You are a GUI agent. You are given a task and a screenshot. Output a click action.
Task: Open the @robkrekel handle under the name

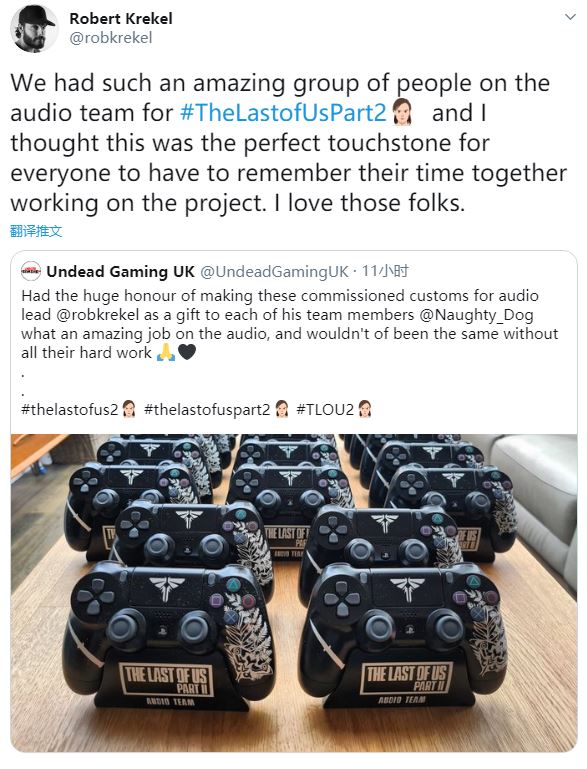tap(111, 38)
